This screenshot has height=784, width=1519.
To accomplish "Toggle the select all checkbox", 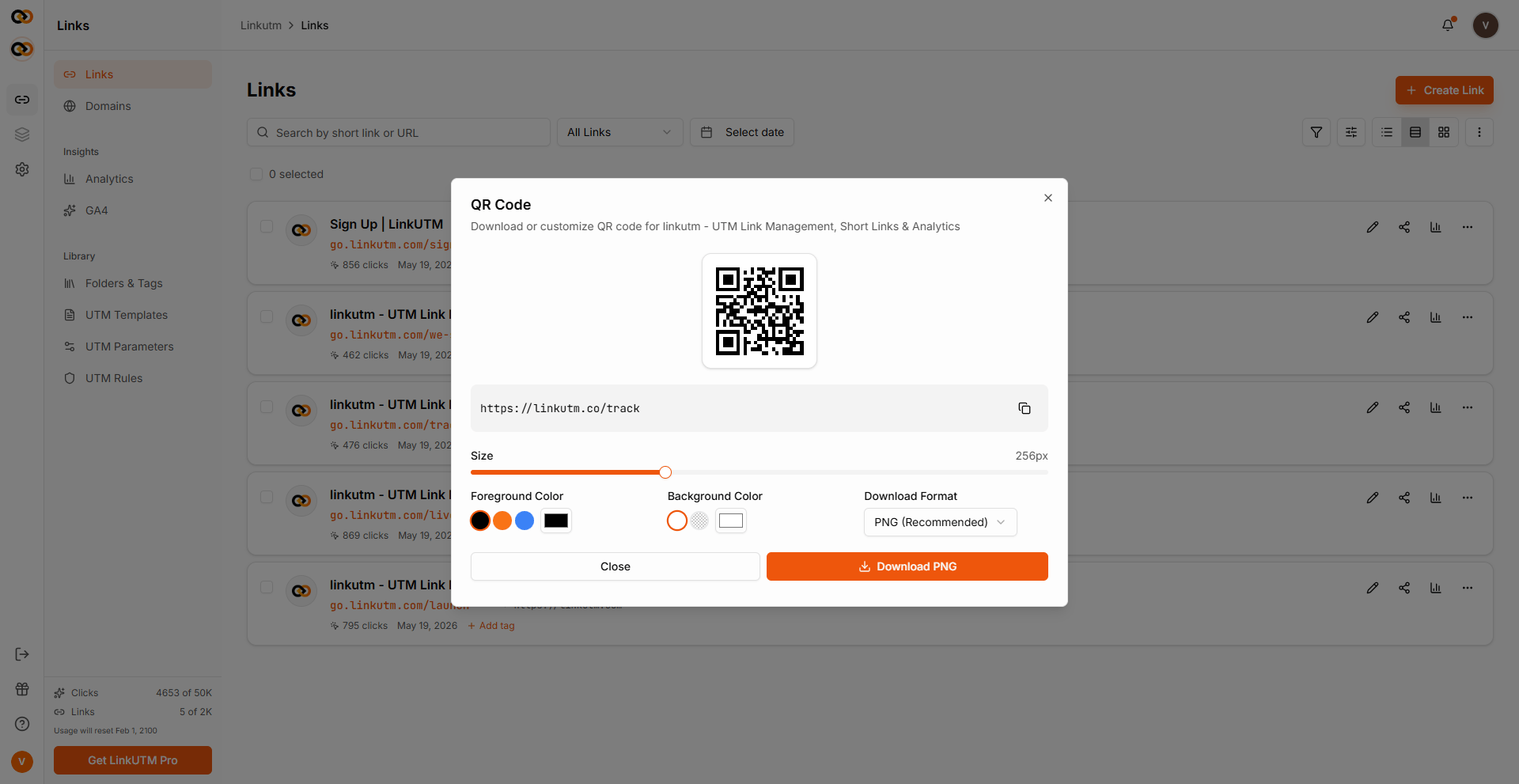I will point(256,174).
